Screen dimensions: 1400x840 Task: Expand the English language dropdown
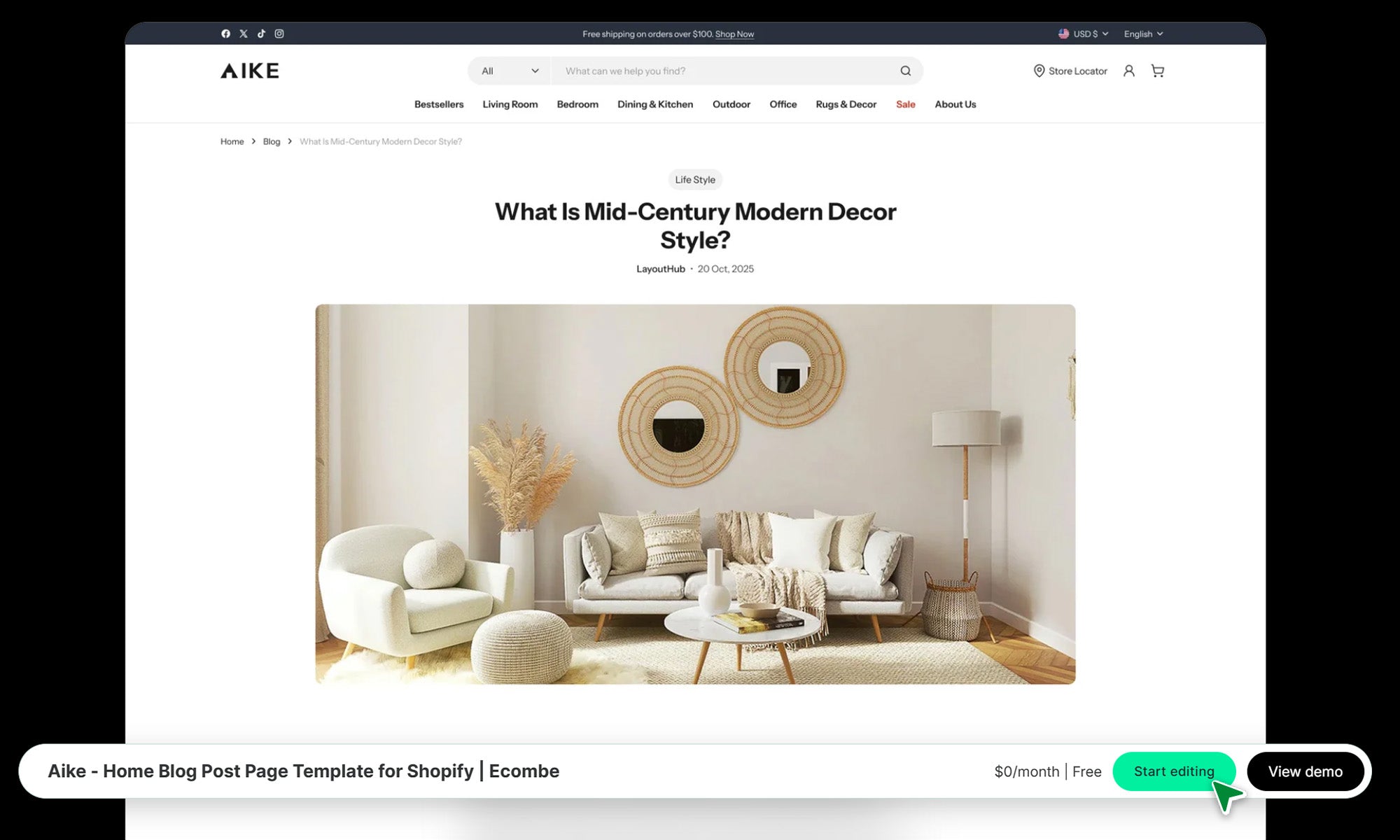click(x=1143, y=34)
